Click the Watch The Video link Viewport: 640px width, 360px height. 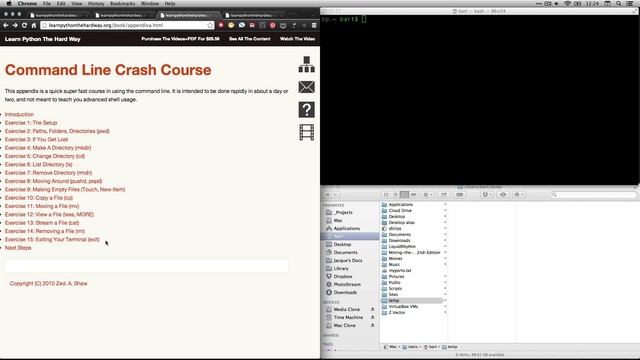(298, 39)
